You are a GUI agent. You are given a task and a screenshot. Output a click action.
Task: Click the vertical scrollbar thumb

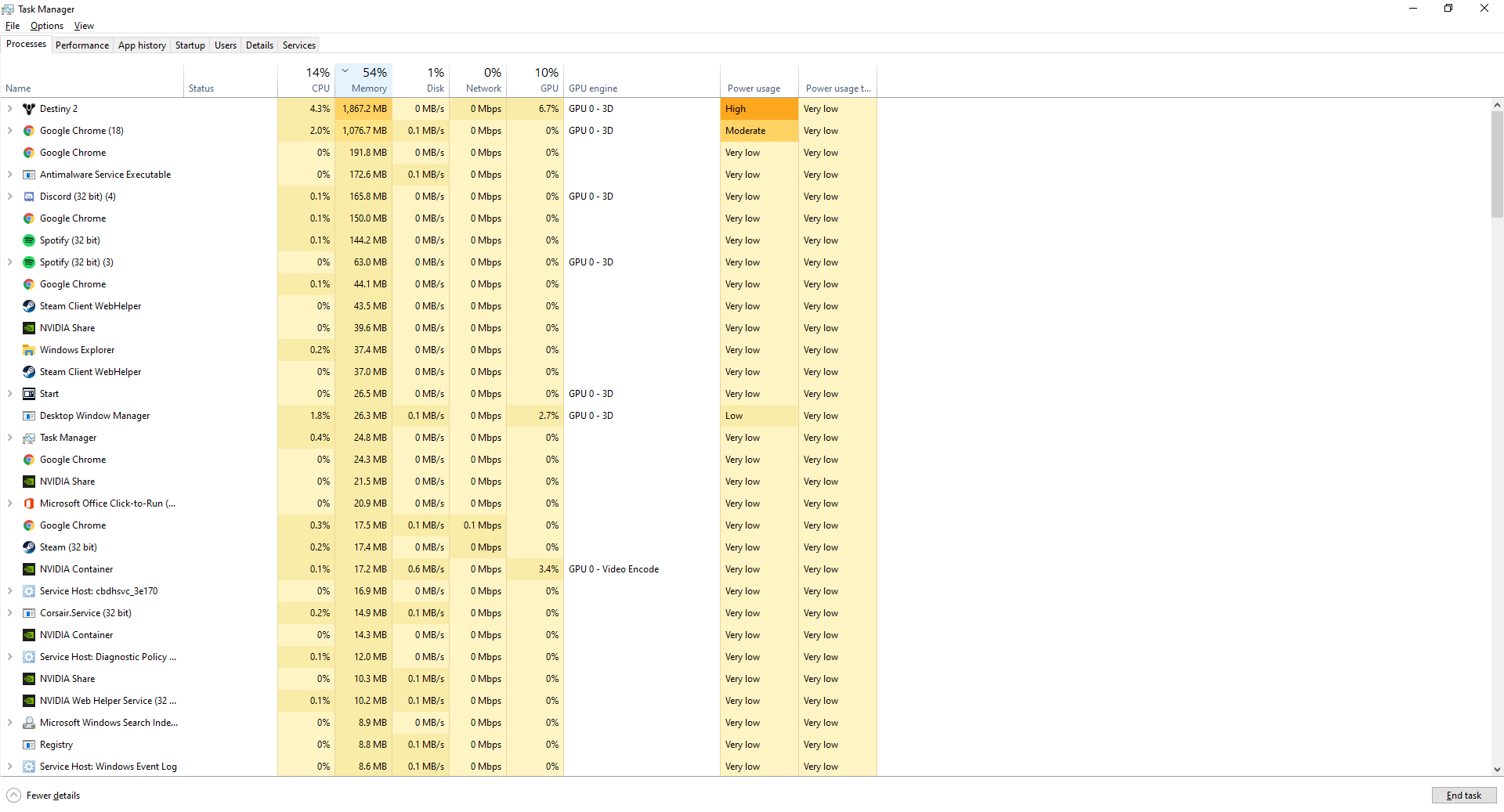1497,164
